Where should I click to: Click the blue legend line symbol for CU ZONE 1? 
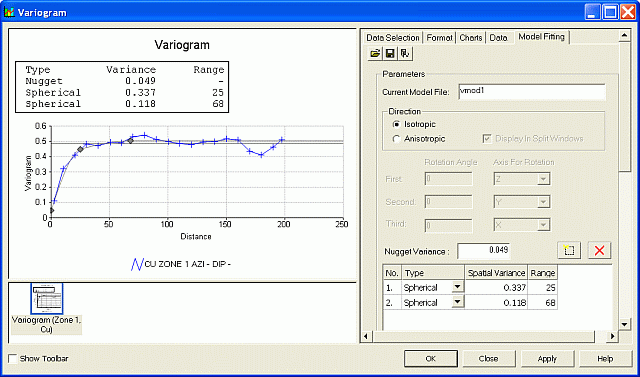(136, 264)
